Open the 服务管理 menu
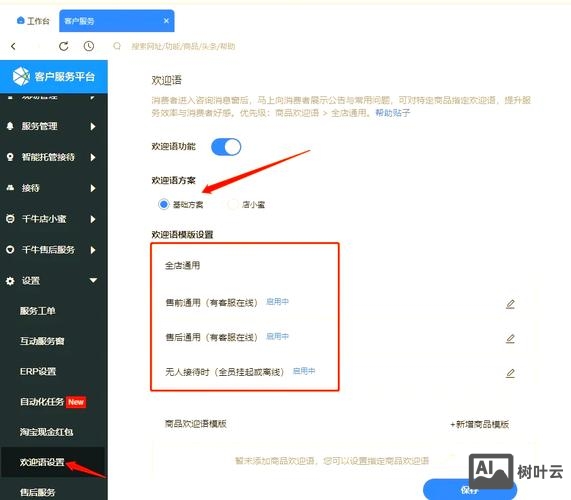Viewport: 571px width, 500px height. 39,126
